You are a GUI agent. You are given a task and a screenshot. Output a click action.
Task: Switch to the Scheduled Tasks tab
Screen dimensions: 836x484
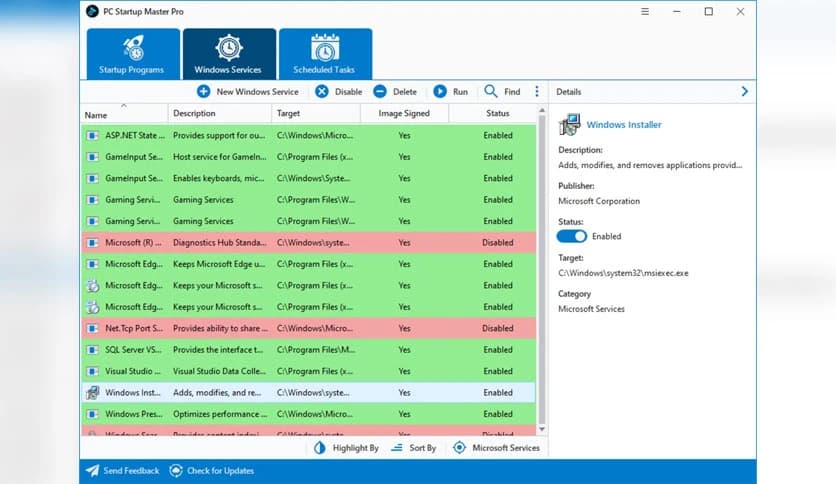click(325, 53)
